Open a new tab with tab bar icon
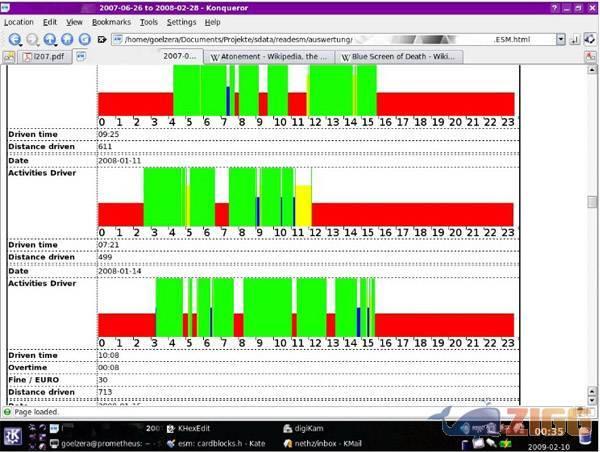 (9, 57)
